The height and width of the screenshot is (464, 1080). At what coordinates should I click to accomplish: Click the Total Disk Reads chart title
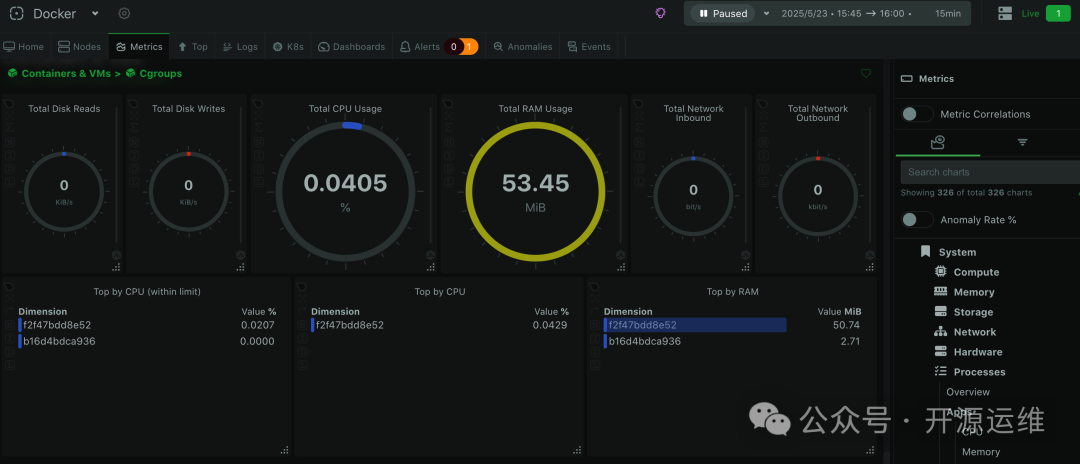click(64, 109)
